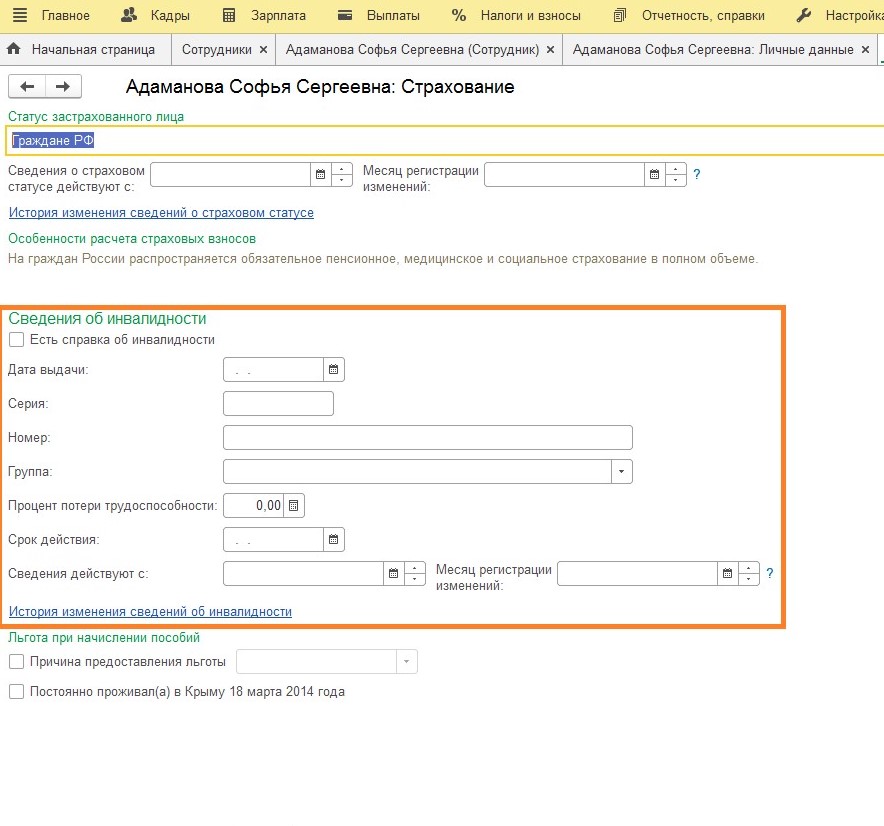Check Причина предоставления льготы checkbox
884x826 pixels.
pos(16,661)
